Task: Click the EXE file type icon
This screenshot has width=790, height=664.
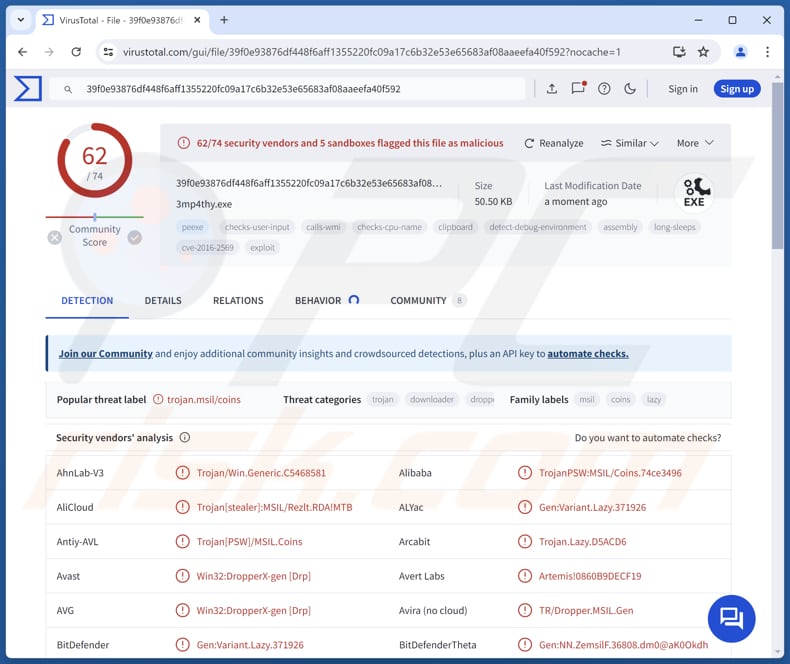Action: pos(694,193)
